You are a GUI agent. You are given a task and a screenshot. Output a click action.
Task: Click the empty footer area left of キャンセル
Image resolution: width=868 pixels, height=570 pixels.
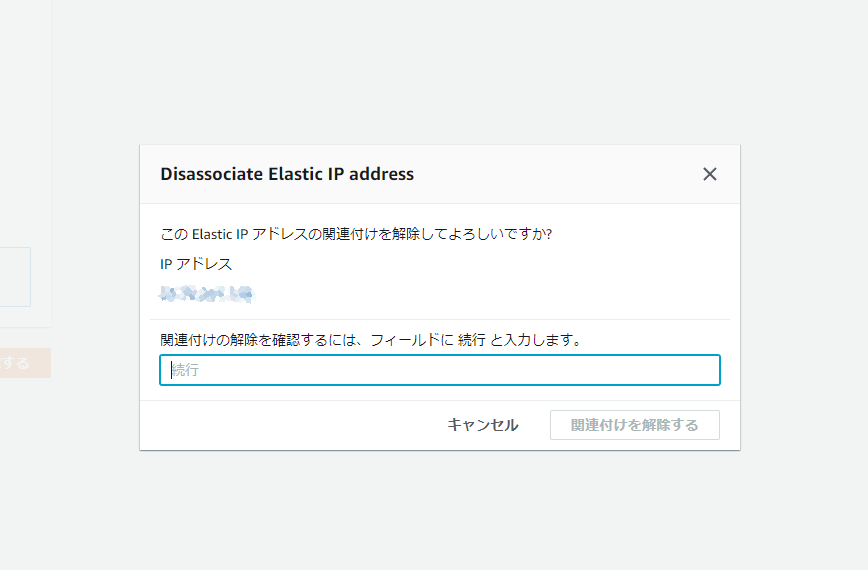click(x=290, y=425)
